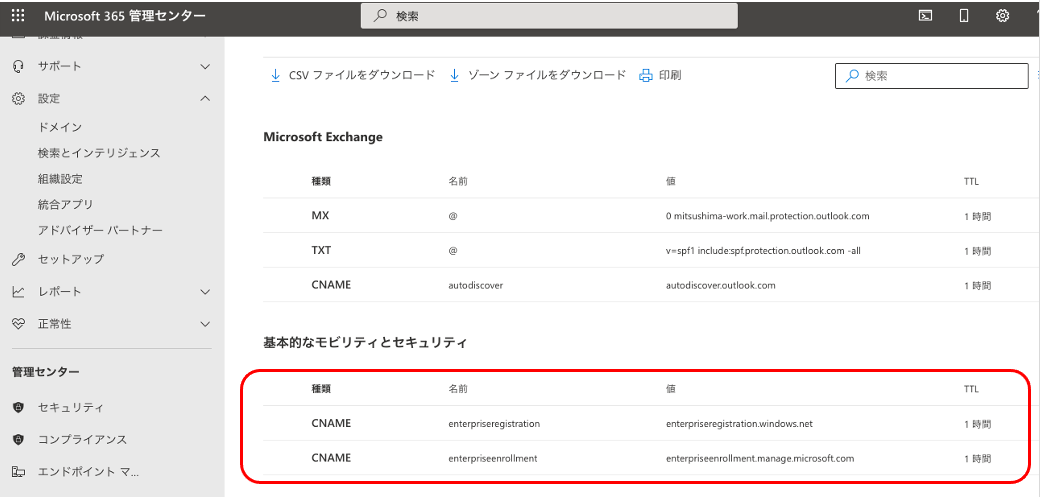Viewport: 1040px width, 497px height.
Task: Click CSV ファイルをダウンロード button
Action: [352, 76]
